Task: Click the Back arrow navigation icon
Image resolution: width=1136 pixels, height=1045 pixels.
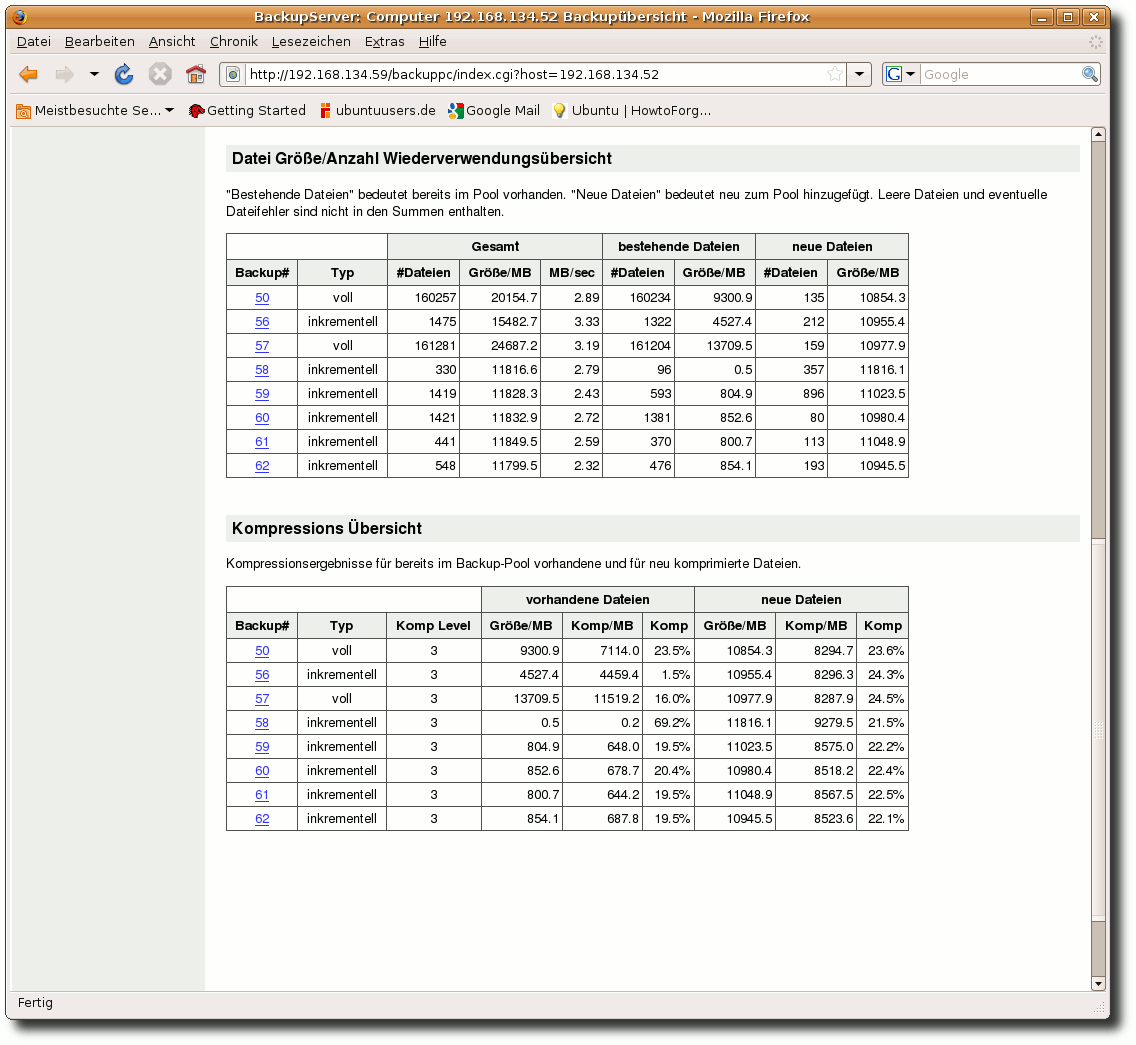Action: click(x=28, y=74)
